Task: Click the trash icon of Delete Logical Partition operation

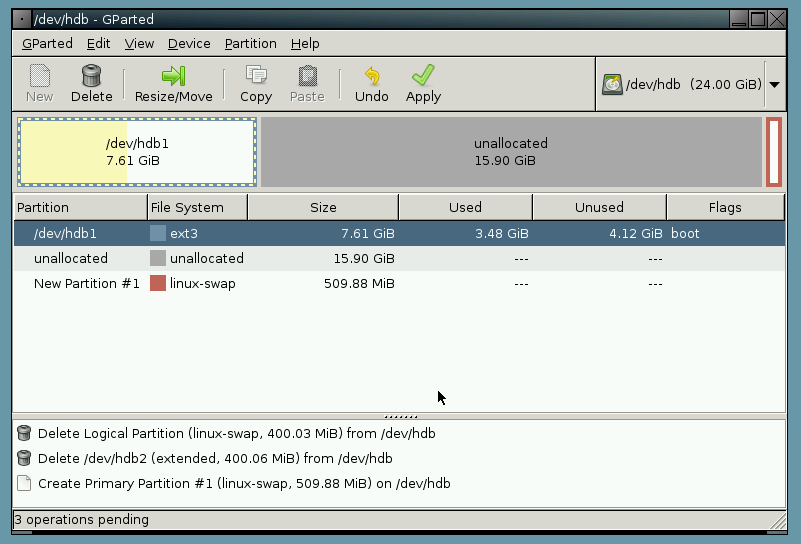Action: pos(24,433)
